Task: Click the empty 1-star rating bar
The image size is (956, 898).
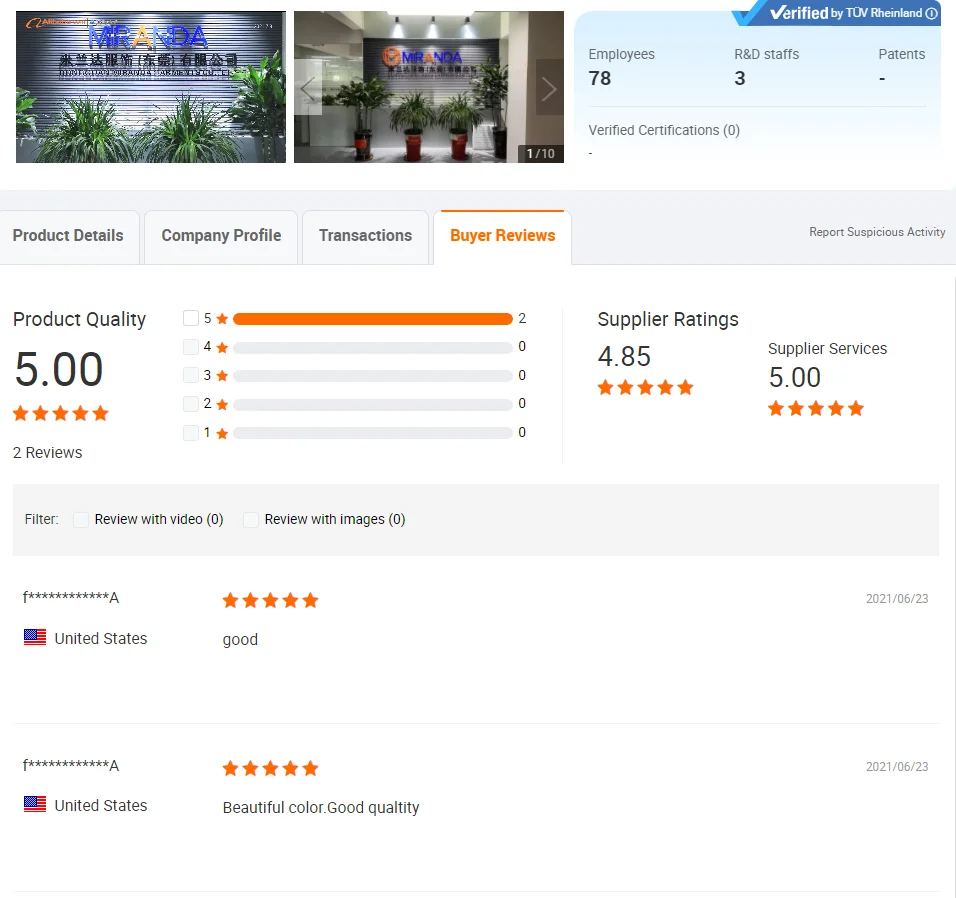Action: pyautogui.click(x=373, y=433)
